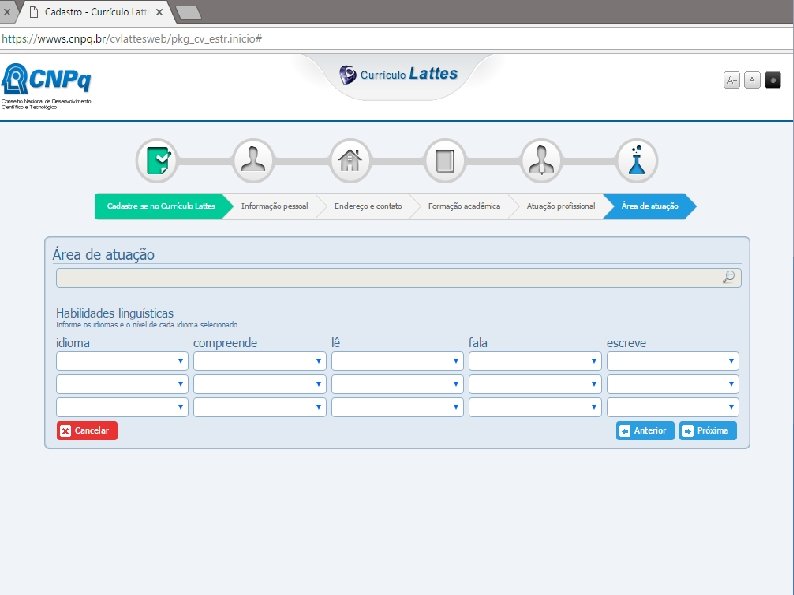
Task: Go to Informação pessoal step
Action: coord(274,206)
